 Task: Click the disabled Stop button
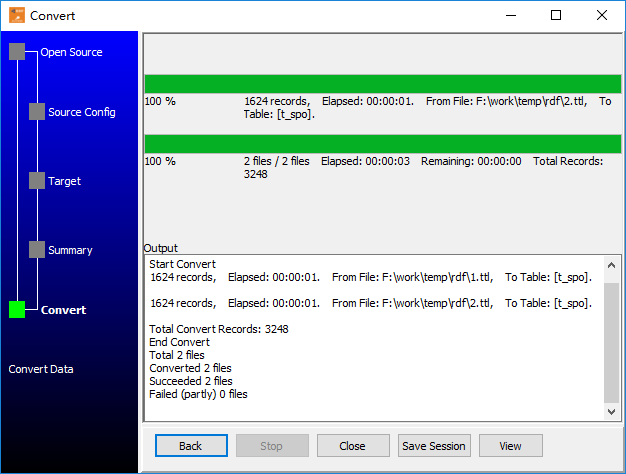pyautogui.click(x=272, y=446)
